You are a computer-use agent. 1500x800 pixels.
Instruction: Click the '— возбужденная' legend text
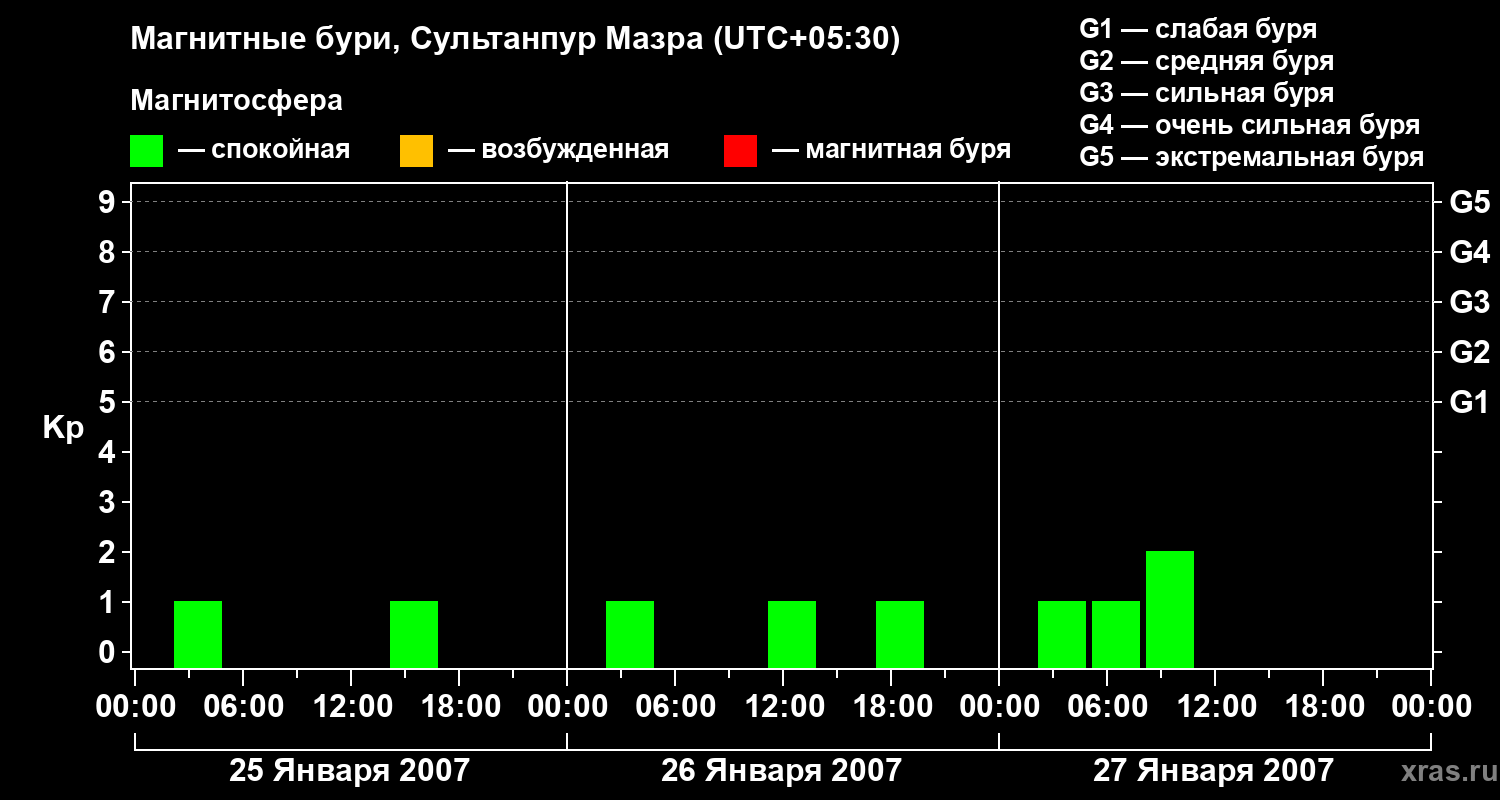coord(558,150)
